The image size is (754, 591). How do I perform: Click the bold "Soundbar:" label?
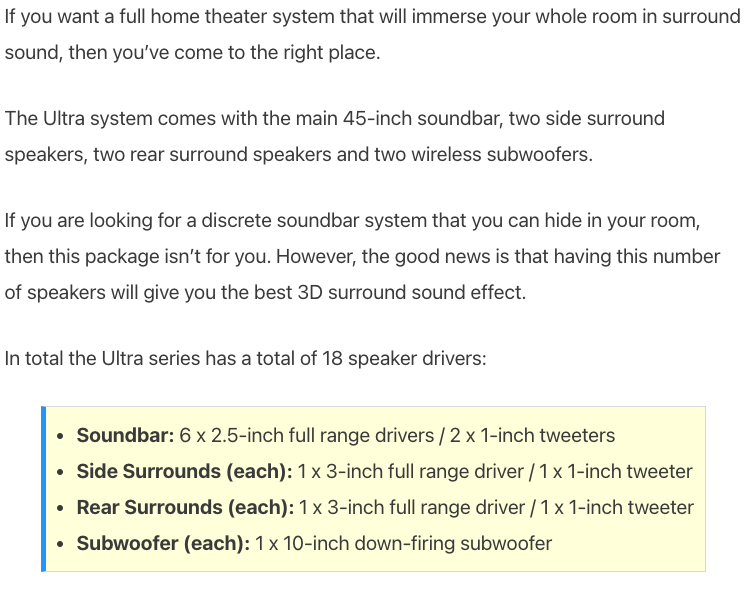pos(126,436)
